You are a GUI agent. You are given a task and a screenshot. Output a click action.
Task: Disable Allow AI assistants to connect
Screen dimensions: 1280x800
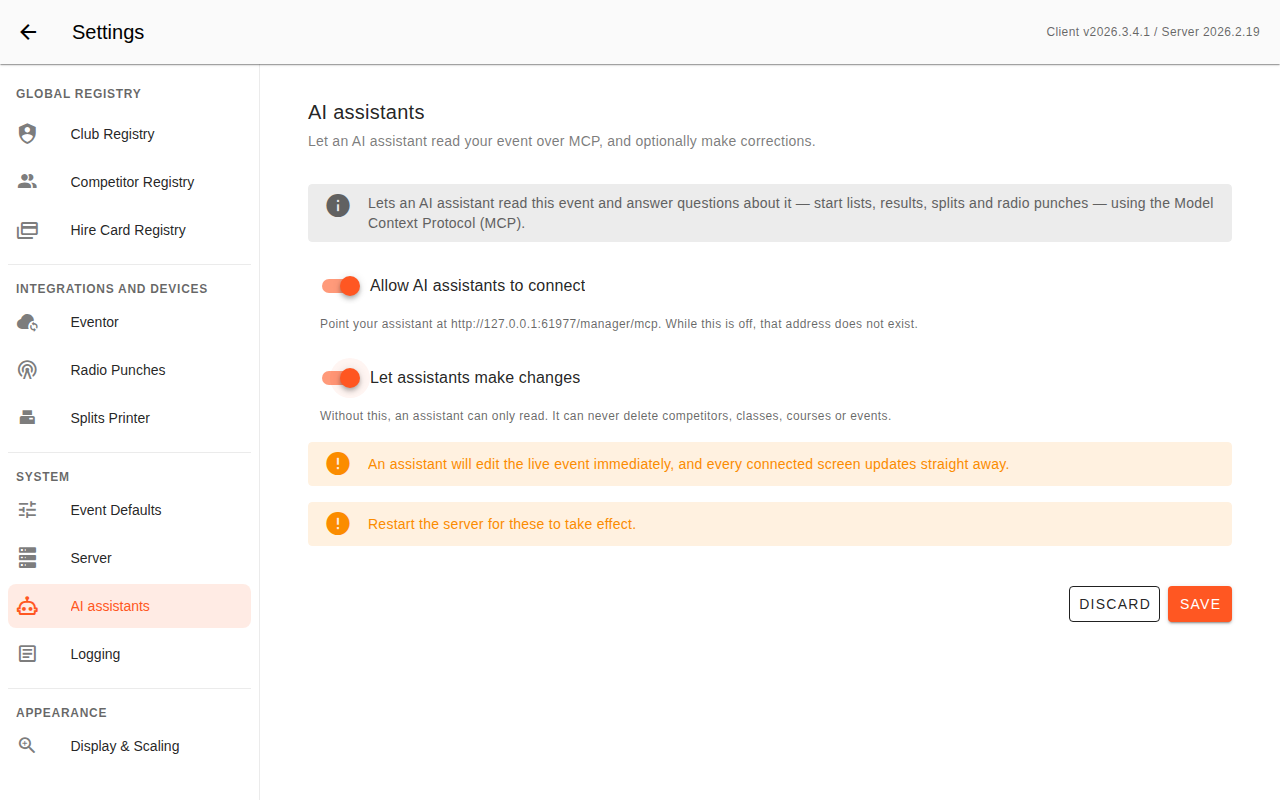341,286
